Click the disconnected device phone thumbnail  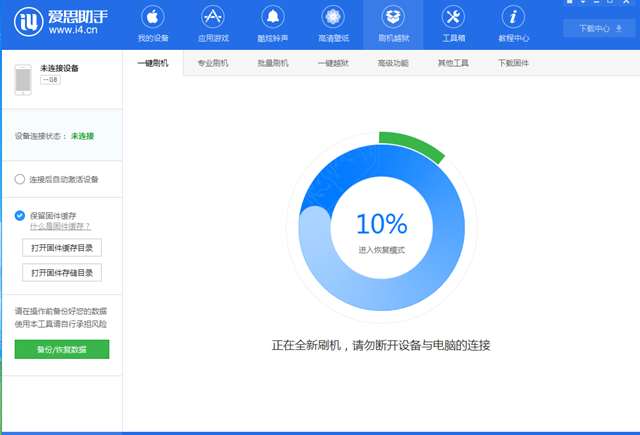(24, 79)
